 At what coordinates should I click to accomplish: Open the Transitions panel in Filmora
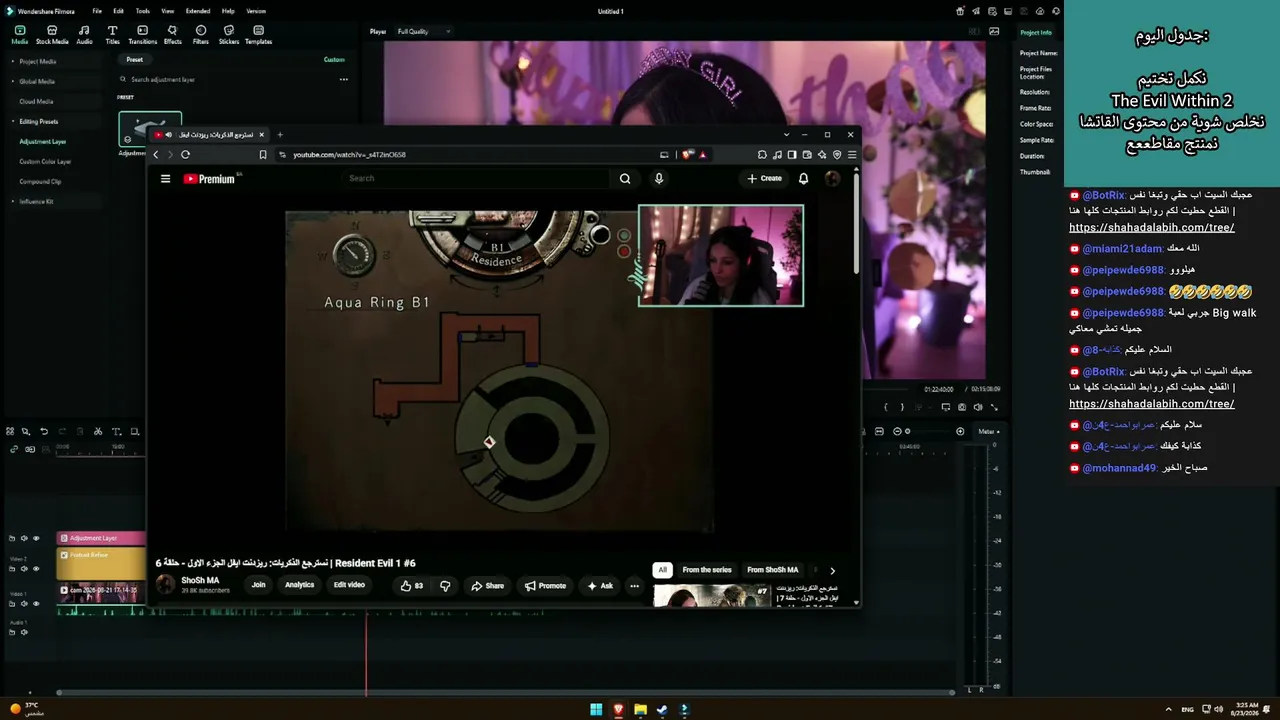point(142,35)
